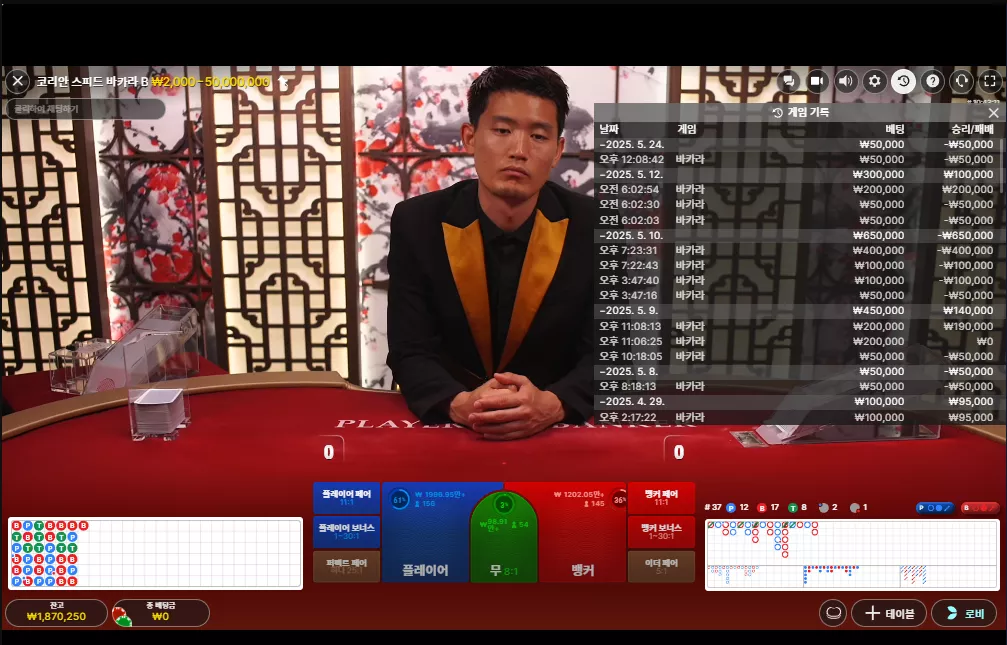Enter fullscreen mode
The height and width of the screenshot is (645, 1007).
click(990, 81)
